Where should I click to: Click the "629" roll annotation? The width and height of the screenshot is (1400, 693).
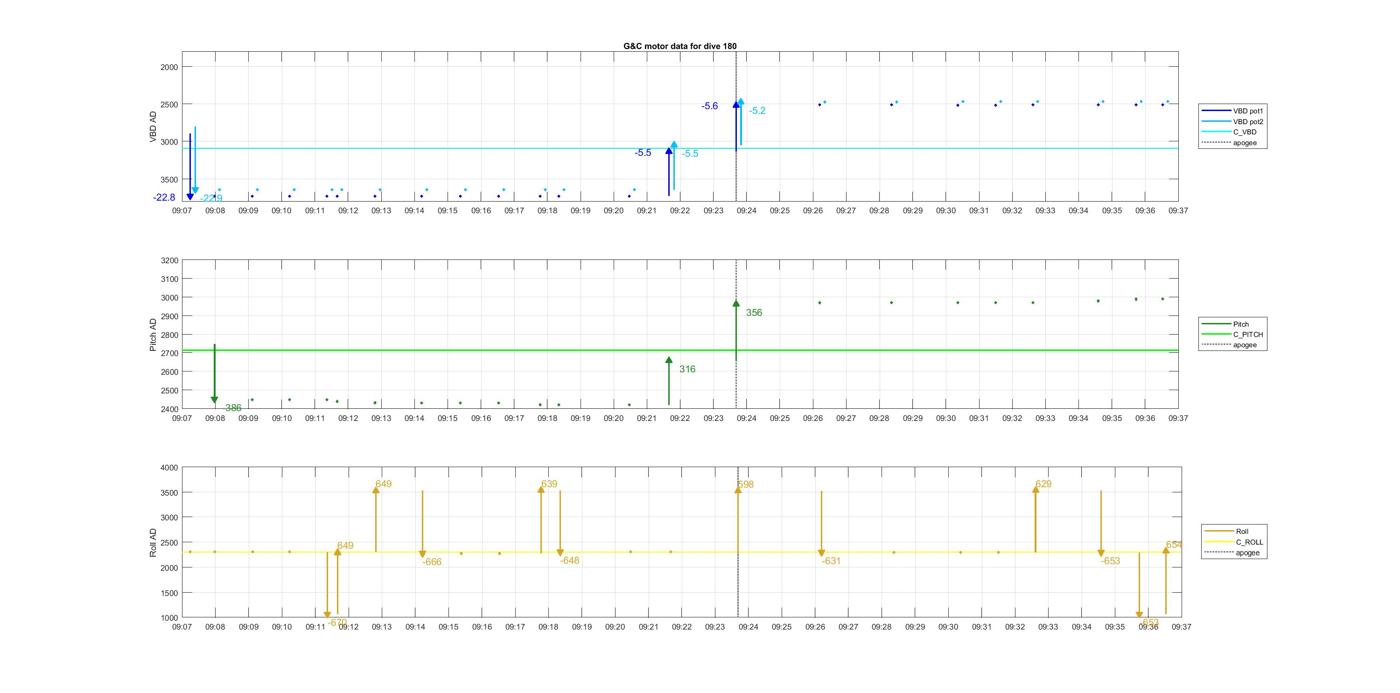point(1043,484)
